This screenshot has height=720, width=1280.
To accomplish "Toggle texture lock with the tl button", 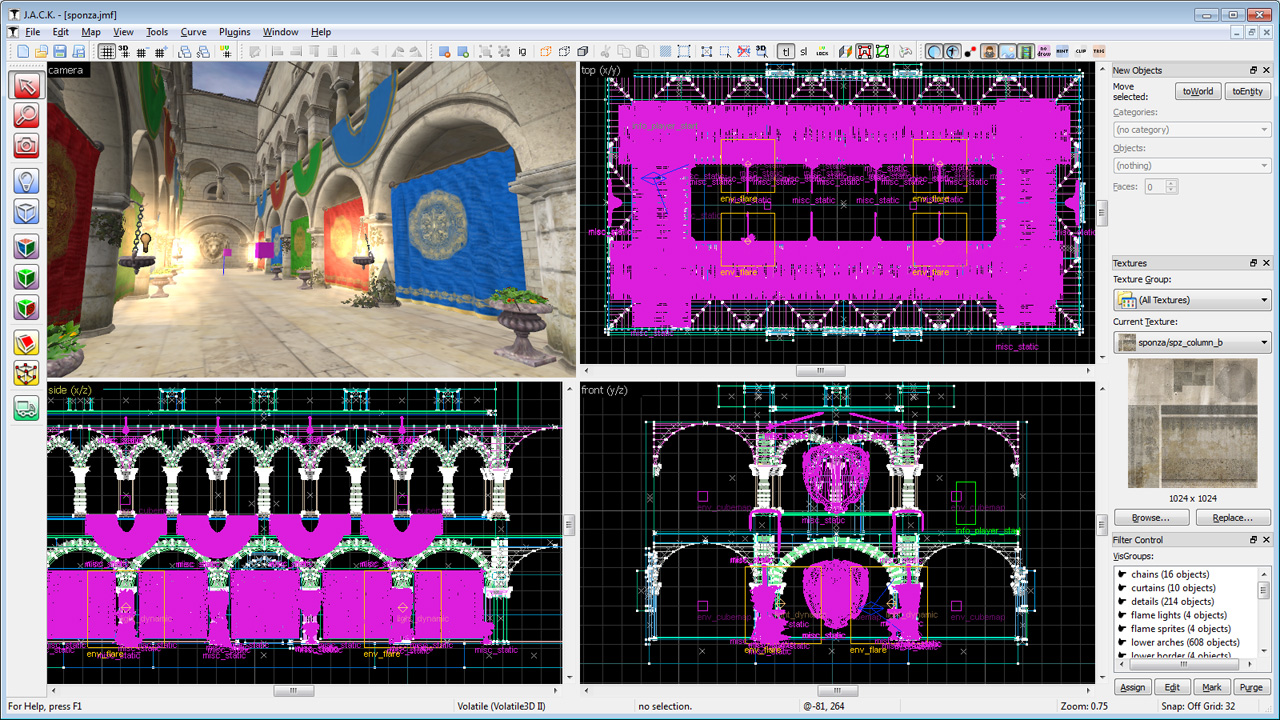I will [786, 51].
